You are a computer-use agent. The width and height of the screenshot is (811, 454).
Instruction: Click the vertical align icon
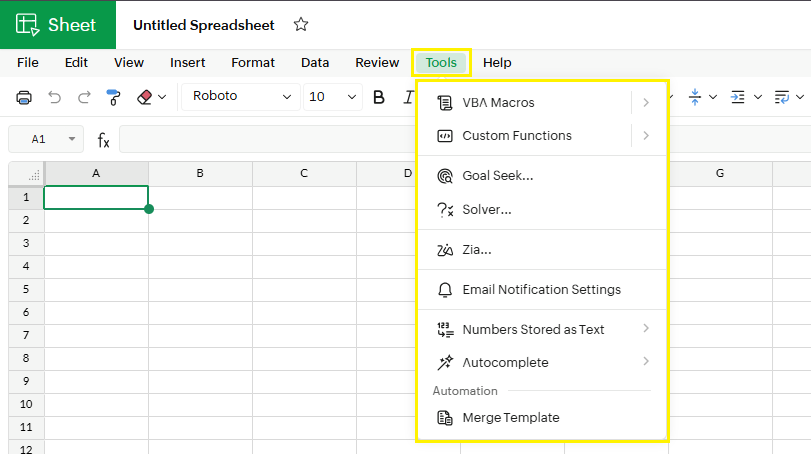point(695,97)
